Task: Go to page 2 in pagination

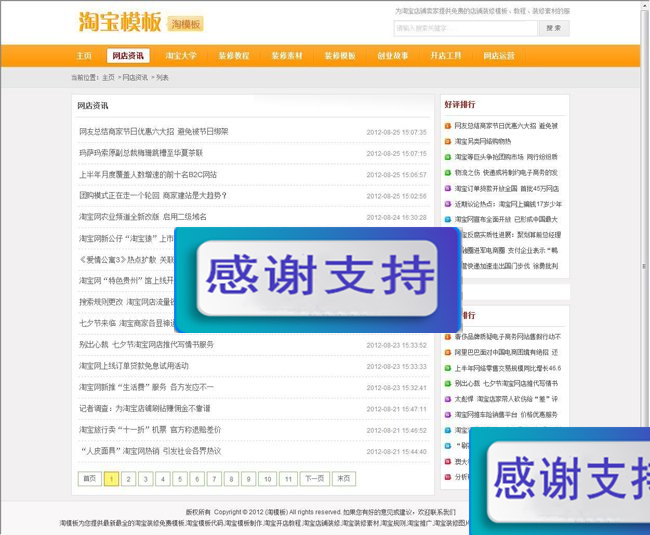Action: pyautogui.click(x=129, y=479)
